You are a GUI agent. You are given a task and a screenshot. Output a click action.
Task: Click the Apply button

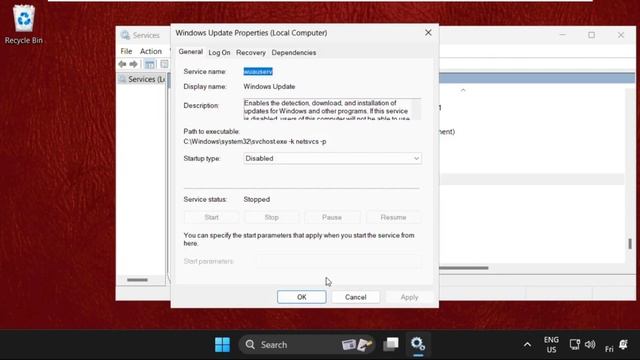coord(409,297)
